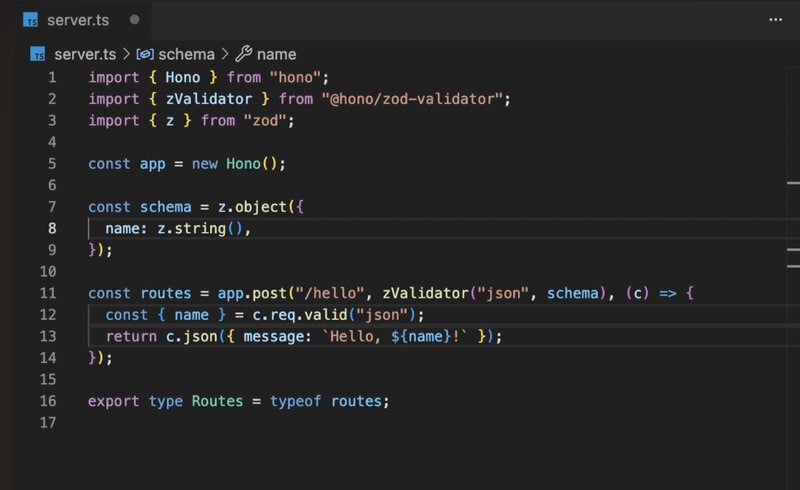Click Hono() constructor on line 5

[x=252, y=164]
